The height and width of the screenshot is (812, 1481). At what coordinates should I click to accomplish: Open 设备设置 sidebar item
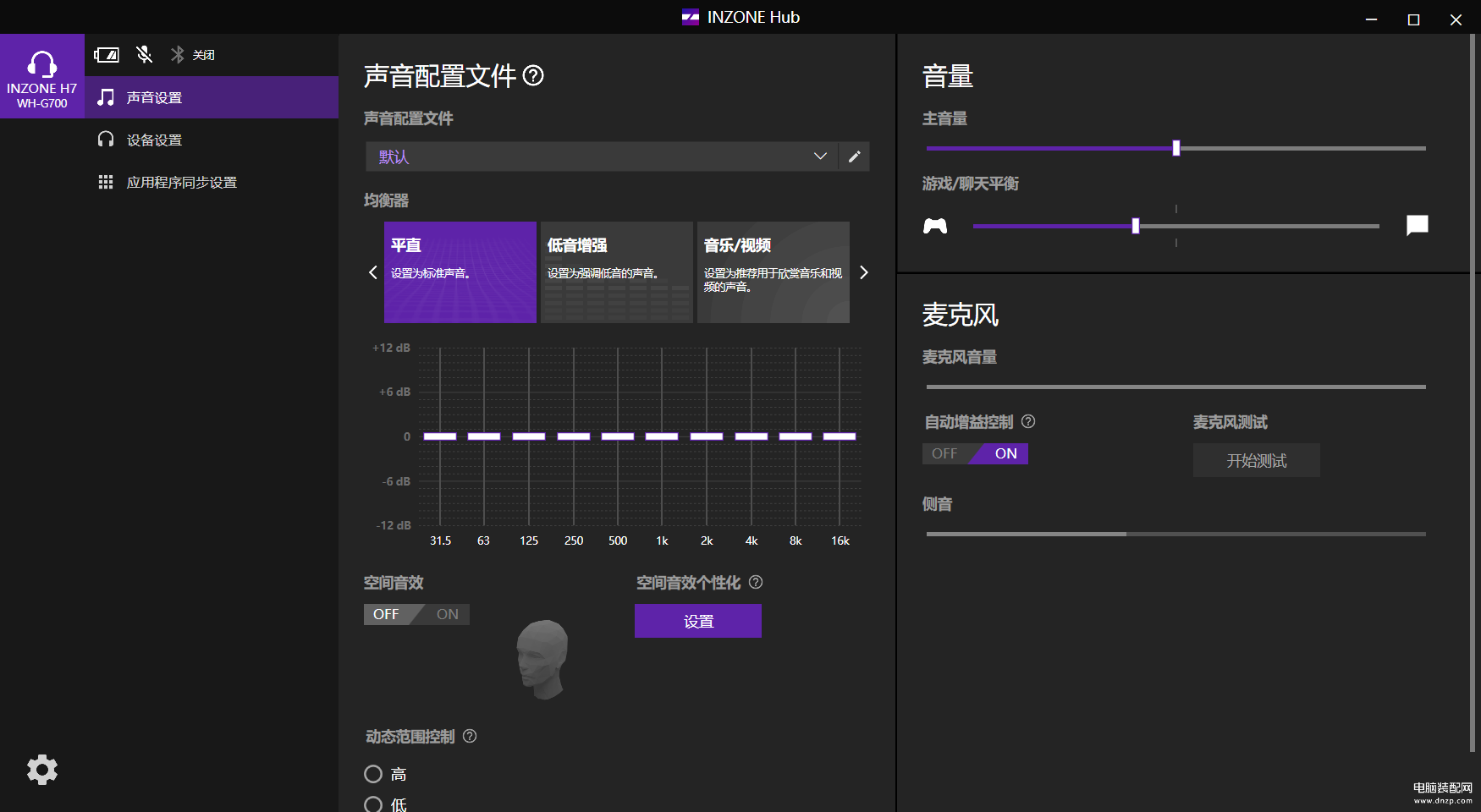[212, 140]
